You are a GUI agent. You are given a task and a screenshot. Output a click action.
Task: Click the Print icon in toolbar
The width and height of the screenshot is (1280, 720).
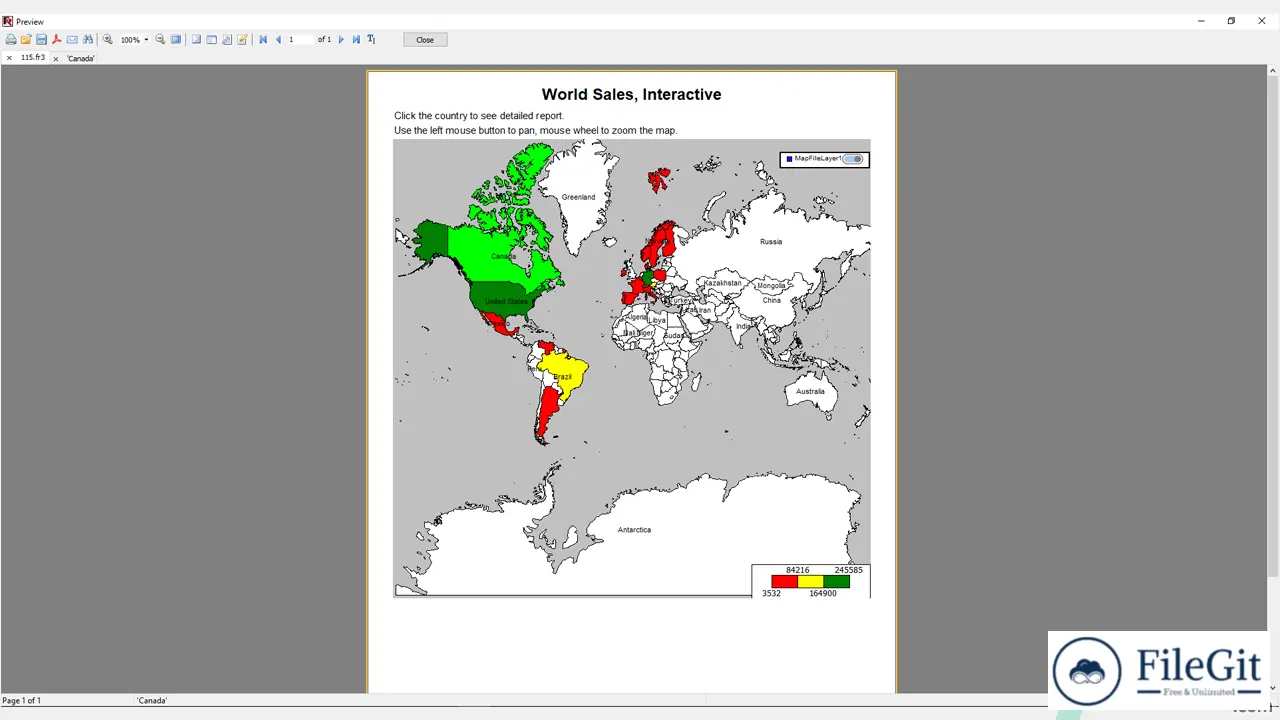click(x=11, y=40)
